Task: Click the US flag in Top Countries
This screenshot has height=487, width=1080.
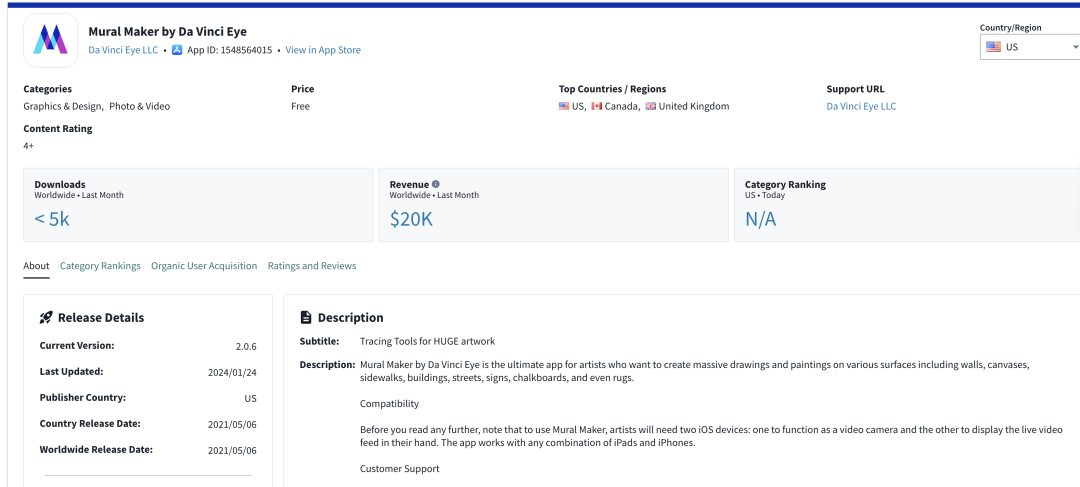Action: click(x=564, y=106)
